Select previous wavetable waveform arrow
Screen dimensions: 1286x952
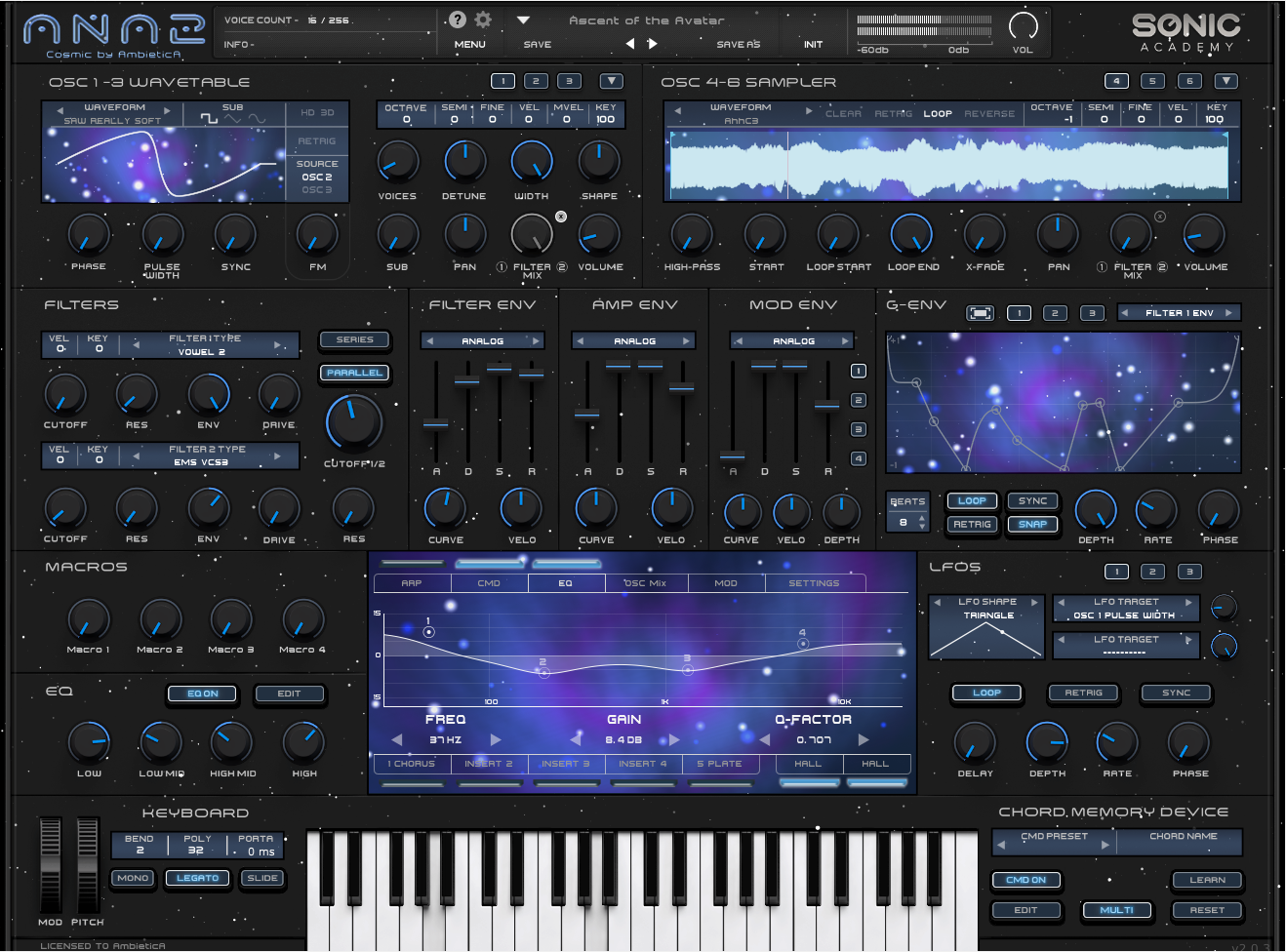point(60,110)
